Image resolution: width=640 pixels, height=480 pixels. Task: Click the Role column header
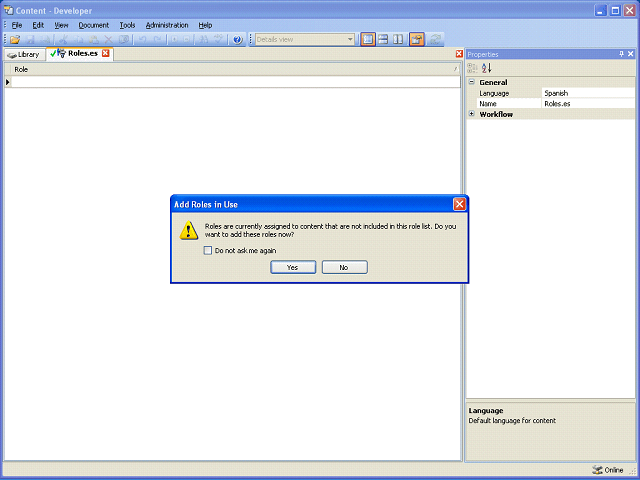pyautogui.click(x=236, y=69)
